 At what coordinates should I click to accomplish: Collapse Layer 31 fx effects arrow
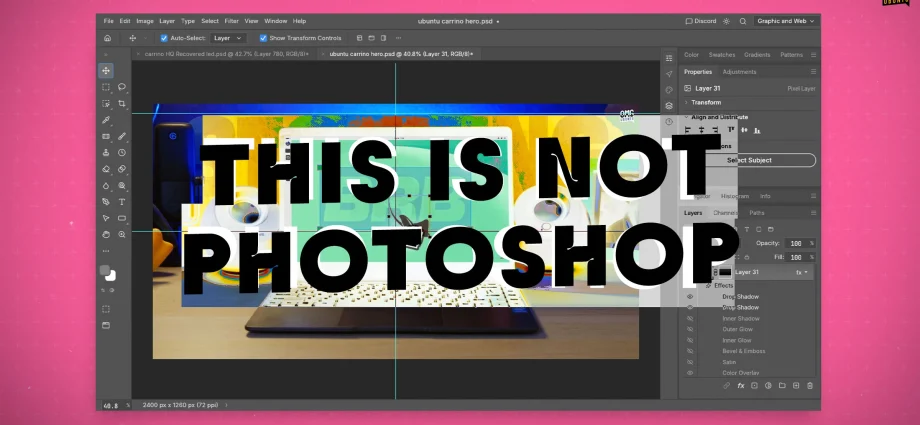(806, 272)
